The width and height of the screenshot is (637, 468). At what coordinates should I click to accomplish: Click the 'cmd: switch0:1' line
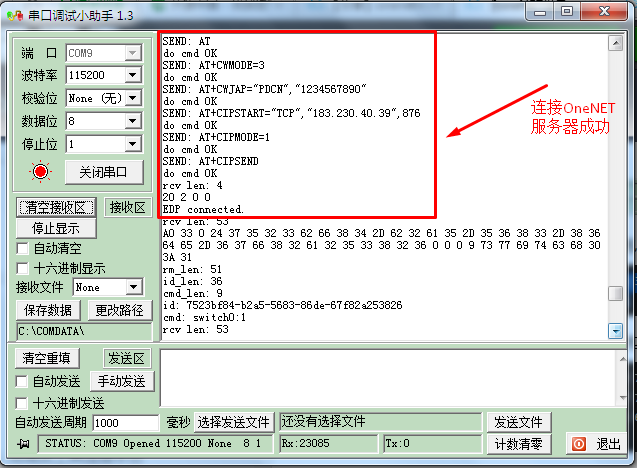point(204,317)
